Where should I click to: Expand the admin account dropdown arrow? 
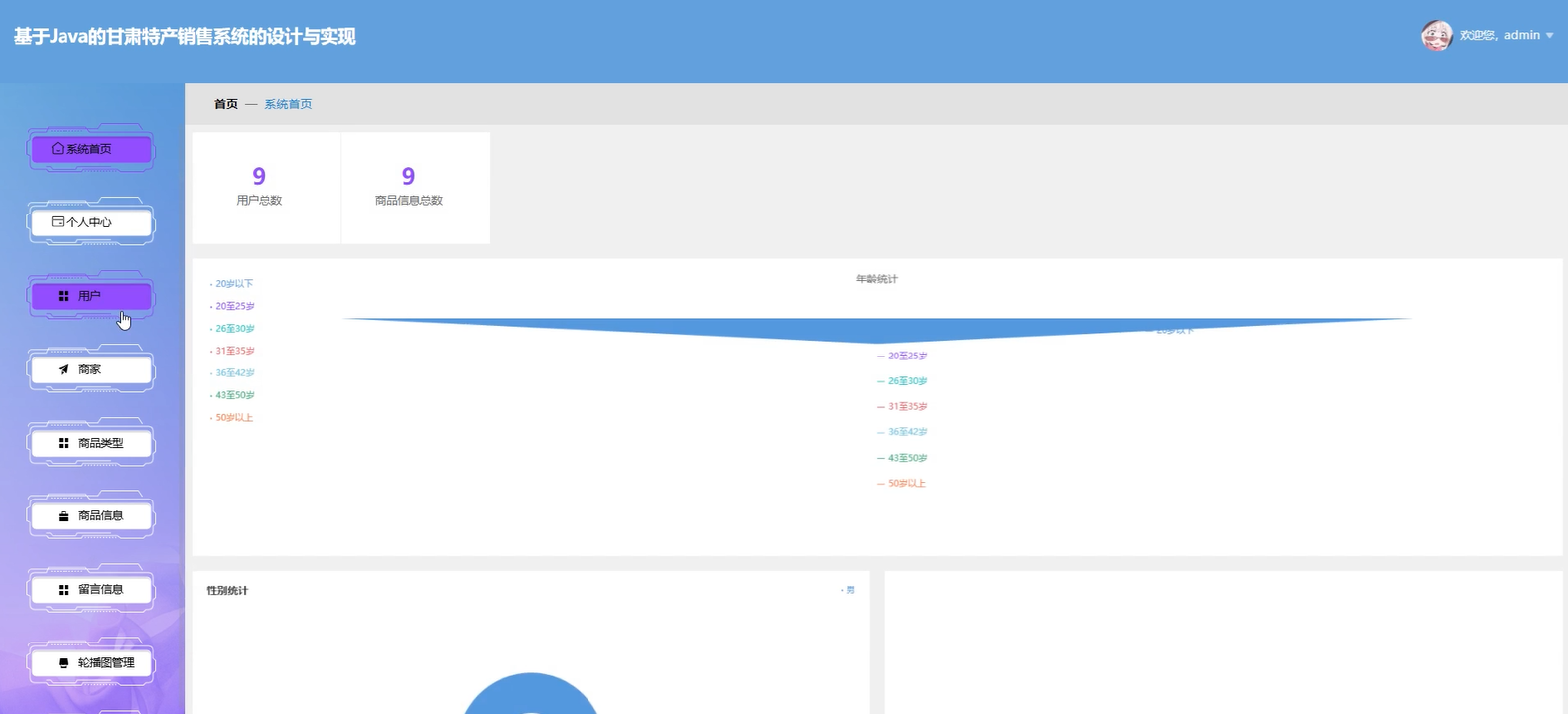click(x=1550, y=36)
